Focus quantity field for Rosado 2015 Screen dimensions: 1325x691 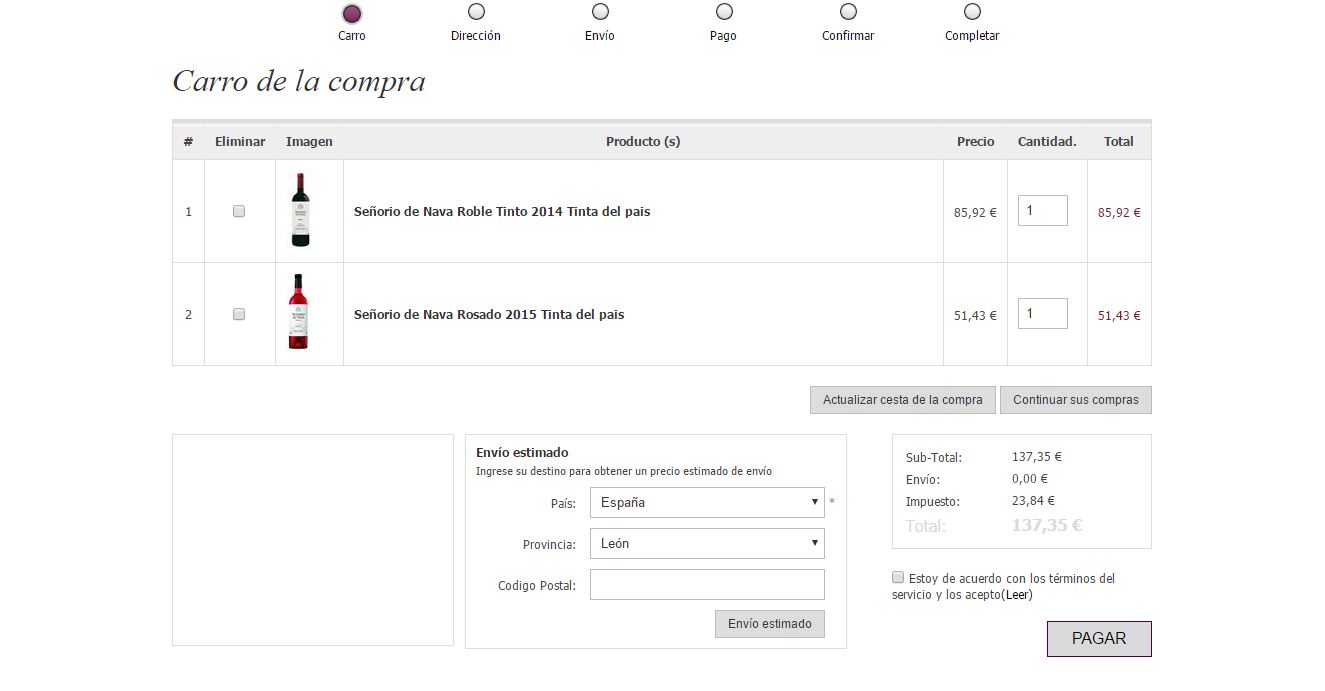1043,314
